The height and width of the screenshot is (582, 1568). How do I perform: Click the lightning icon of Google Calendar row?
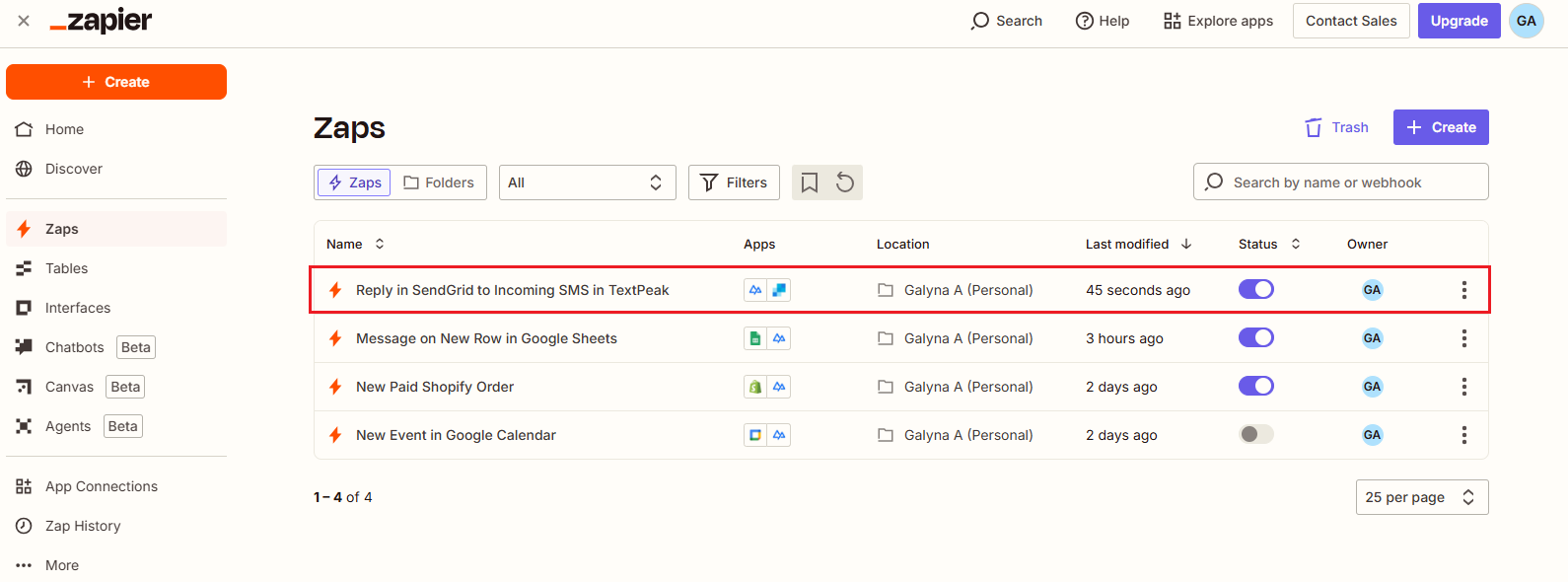click(335, 435)
